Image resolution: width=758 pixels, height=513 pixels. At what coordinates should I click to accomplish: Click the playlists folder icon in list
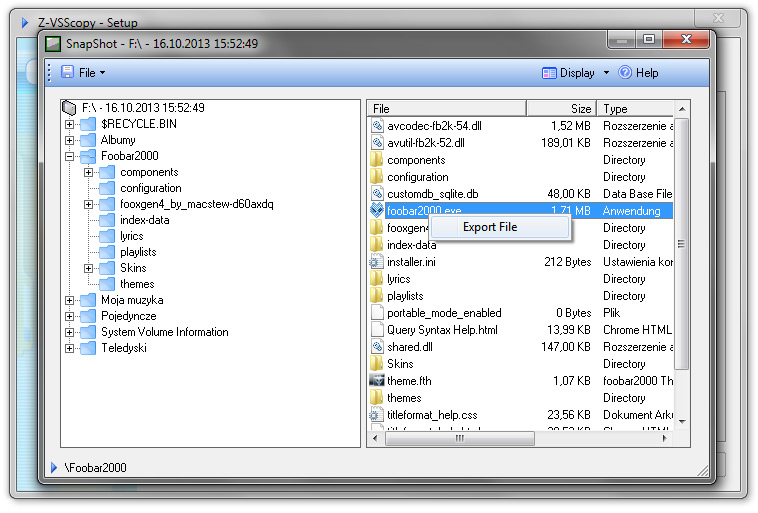pos(376,296)
